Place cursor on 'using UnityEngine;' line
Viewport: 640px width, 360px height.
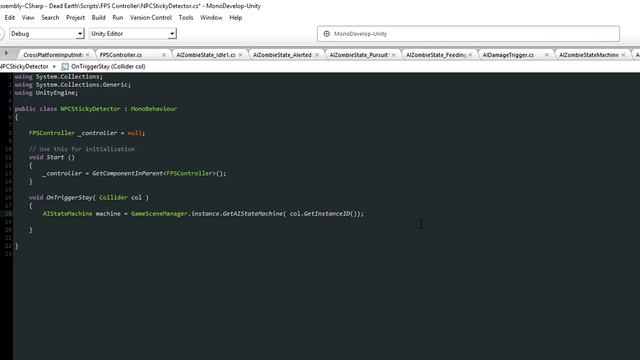(46, 93)
